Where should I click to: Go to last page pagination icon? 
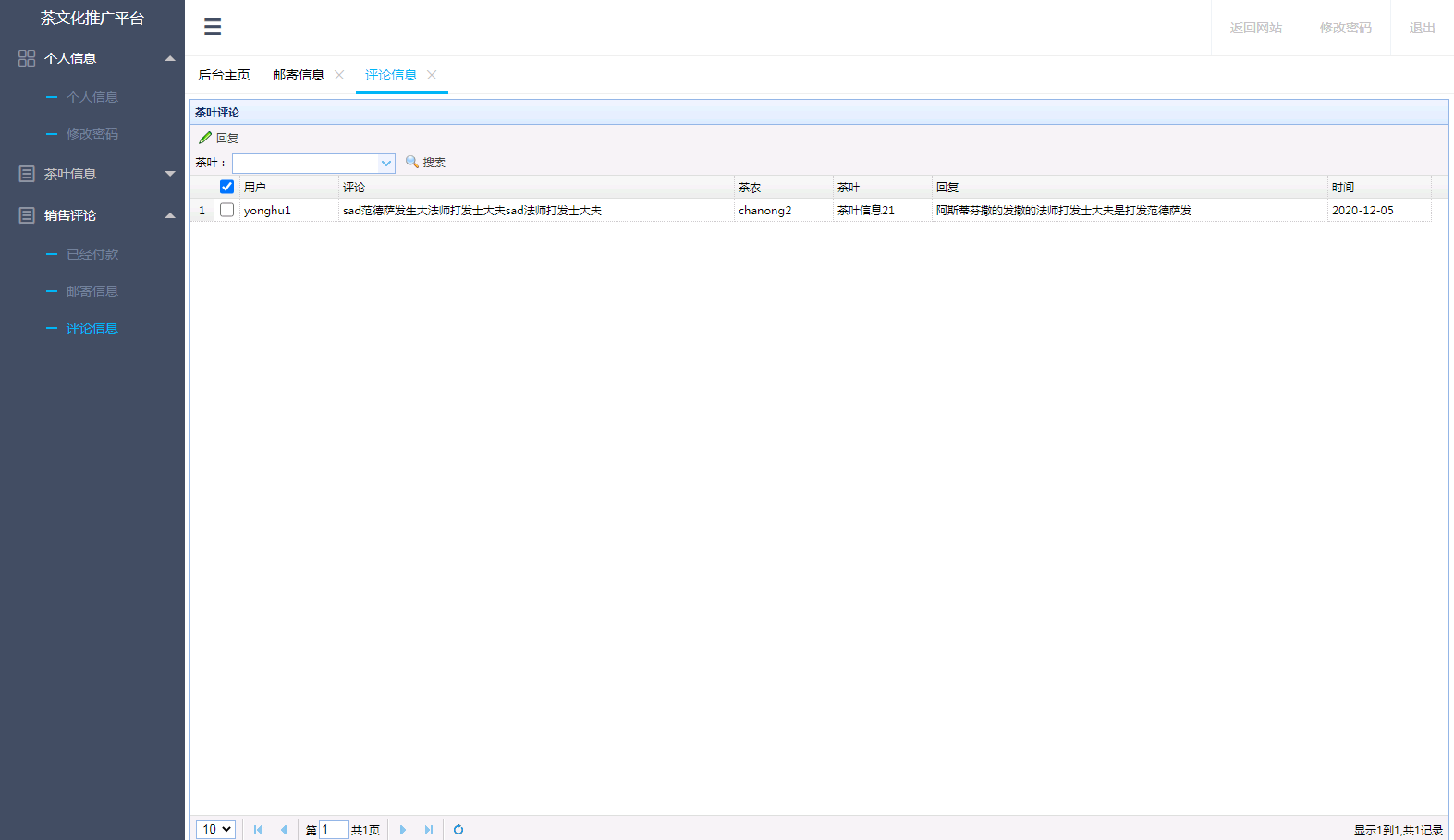(x=428, y=830)
